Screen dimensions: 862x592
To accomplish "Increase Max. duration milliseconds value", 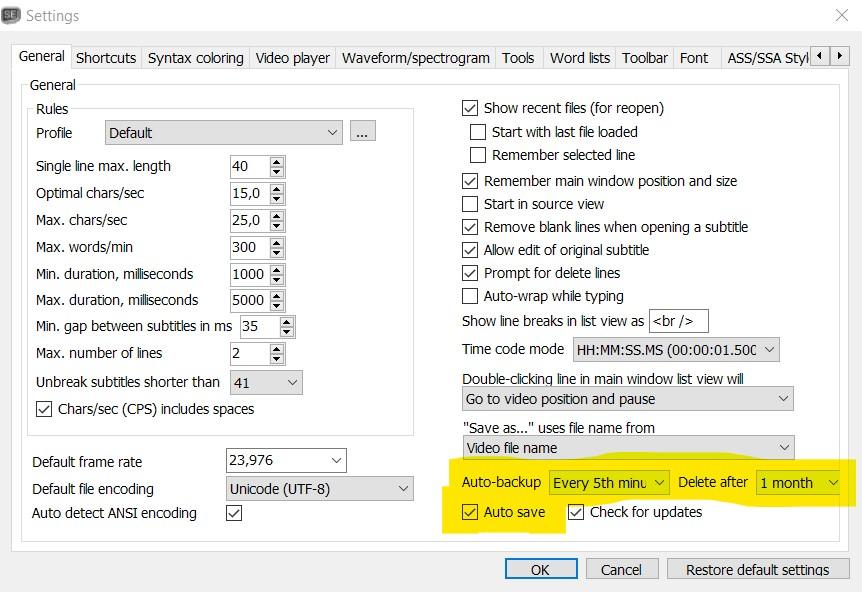I will (277, 295).
